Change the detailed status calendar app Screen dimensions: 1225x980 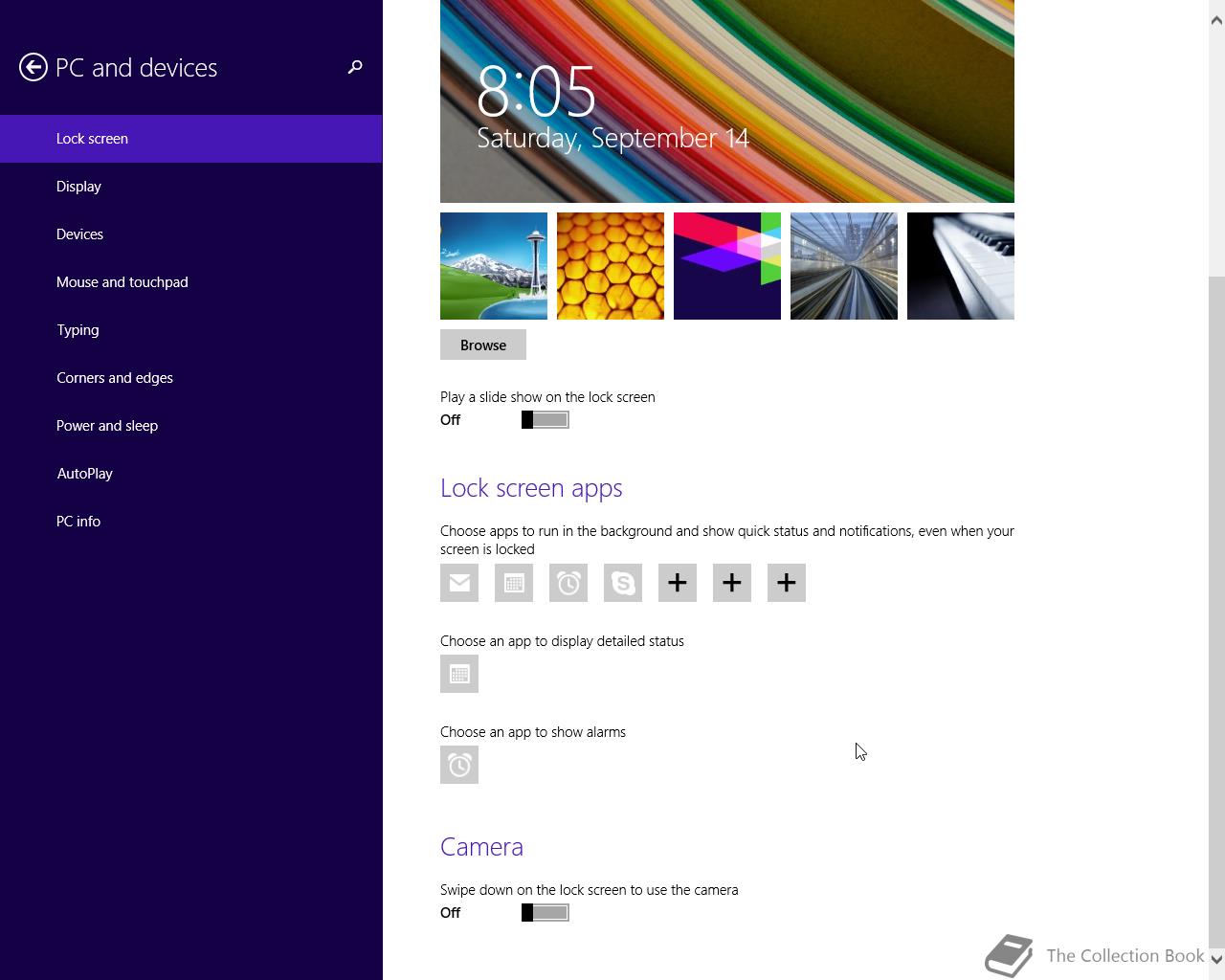click(x=459, y=674)
